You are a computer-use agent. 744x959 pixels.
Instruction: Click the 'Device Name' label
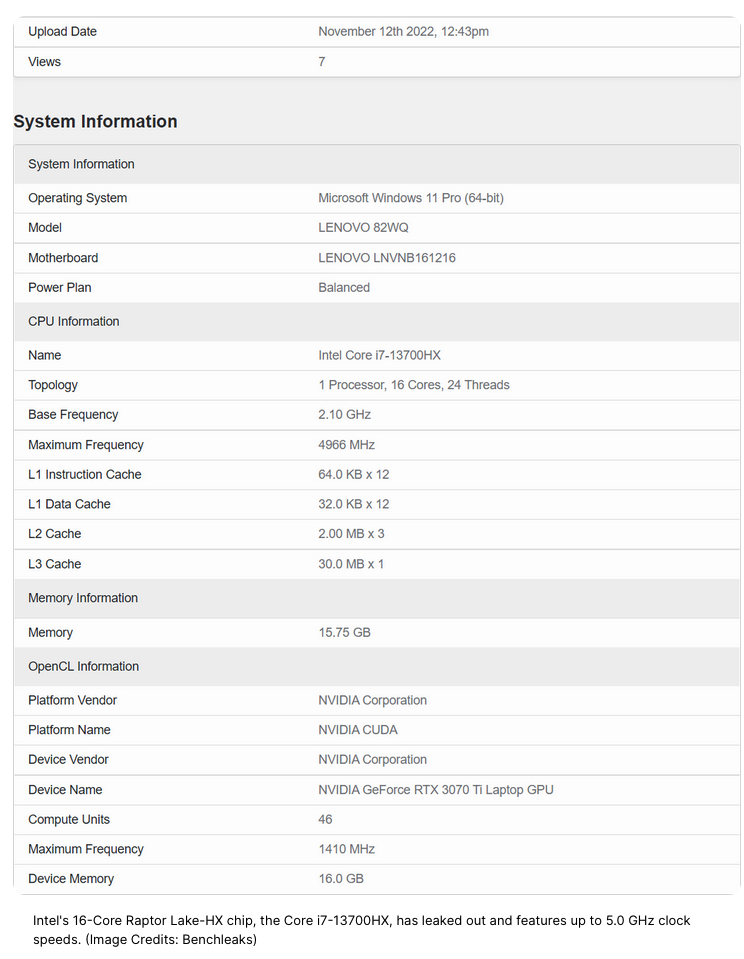[65, 790]
